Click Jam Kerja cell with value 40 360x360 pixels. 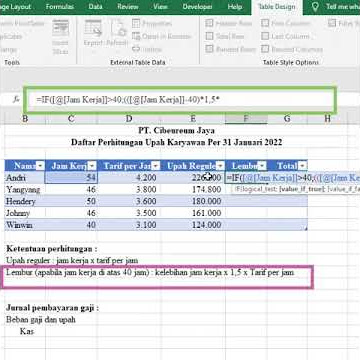pos(71,225)
